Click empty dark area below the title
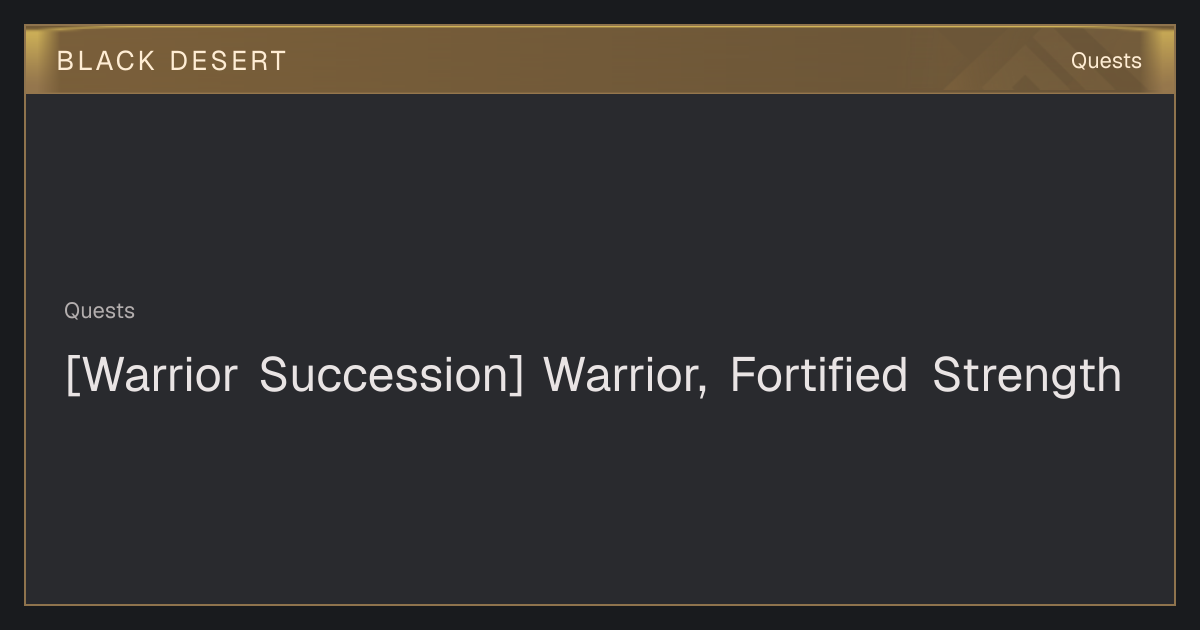 pos(600,500)
